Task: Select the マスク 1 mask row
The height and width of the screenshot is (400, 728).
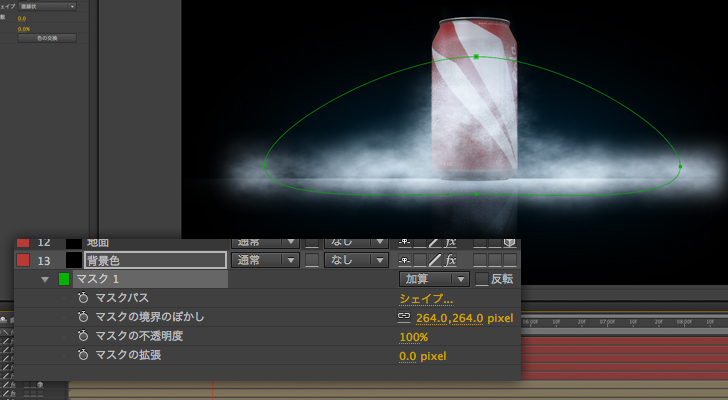Action: (150, 279)
